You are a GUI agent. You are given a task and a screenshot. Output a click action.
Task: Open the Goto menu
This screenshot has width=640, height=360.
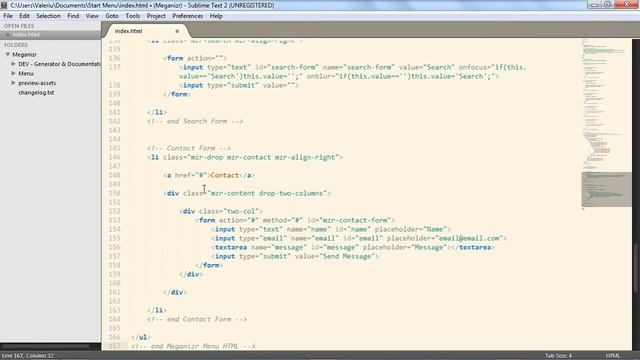coord(111,16)
